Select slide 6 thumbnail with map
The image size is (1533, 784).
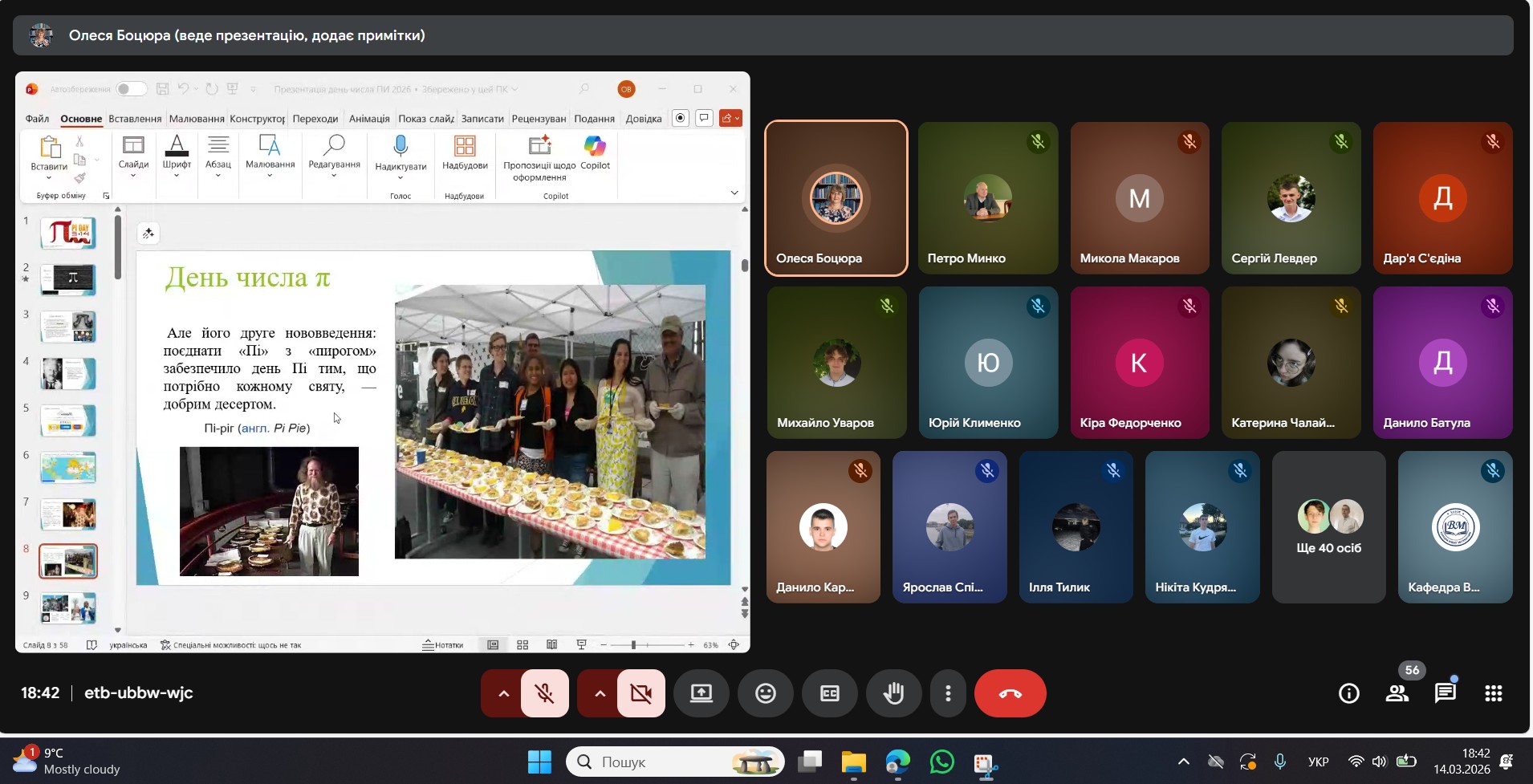click(68, 468)
